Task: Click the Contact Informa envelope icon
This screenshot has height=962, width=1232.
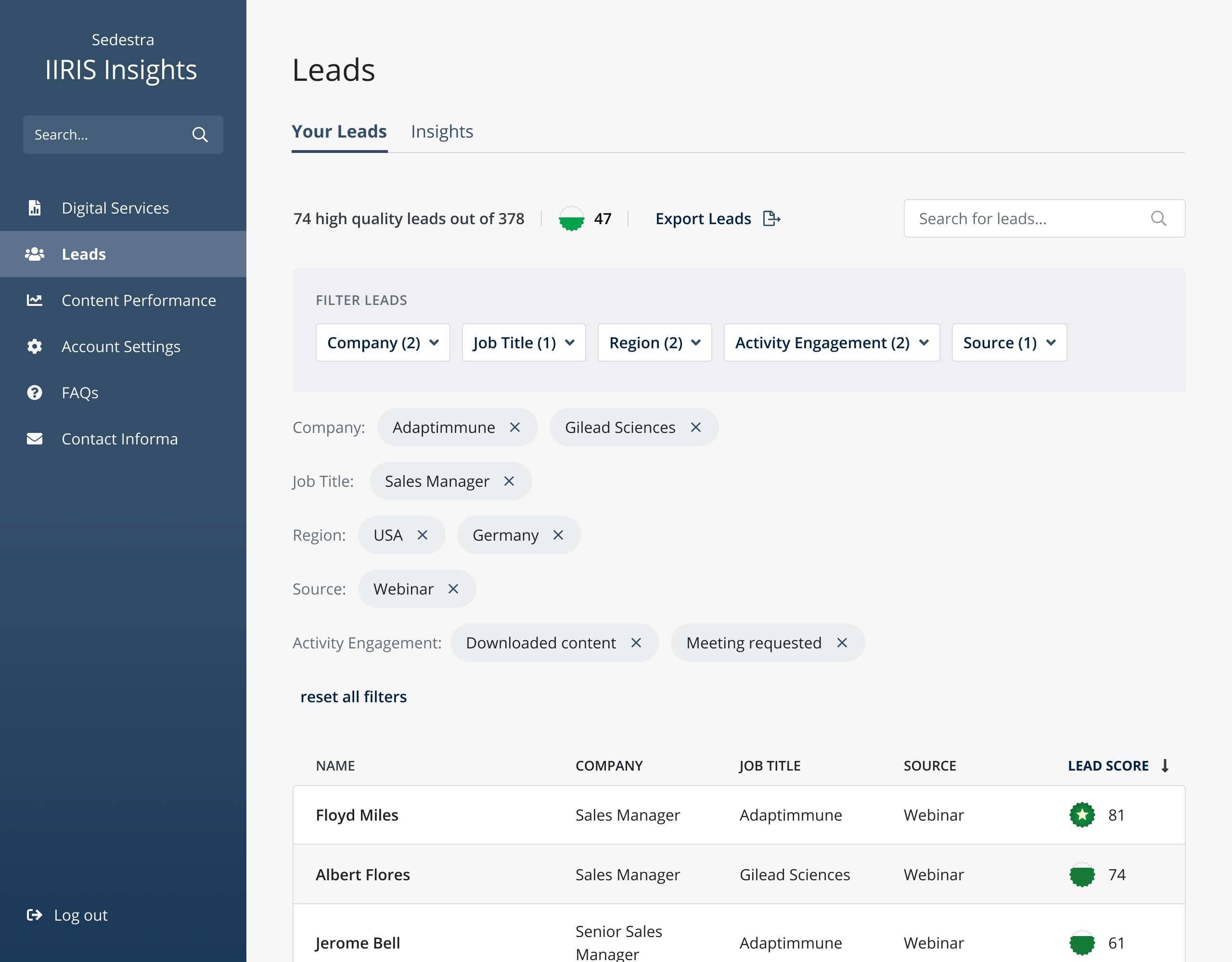Action: [x=35, y=439]
